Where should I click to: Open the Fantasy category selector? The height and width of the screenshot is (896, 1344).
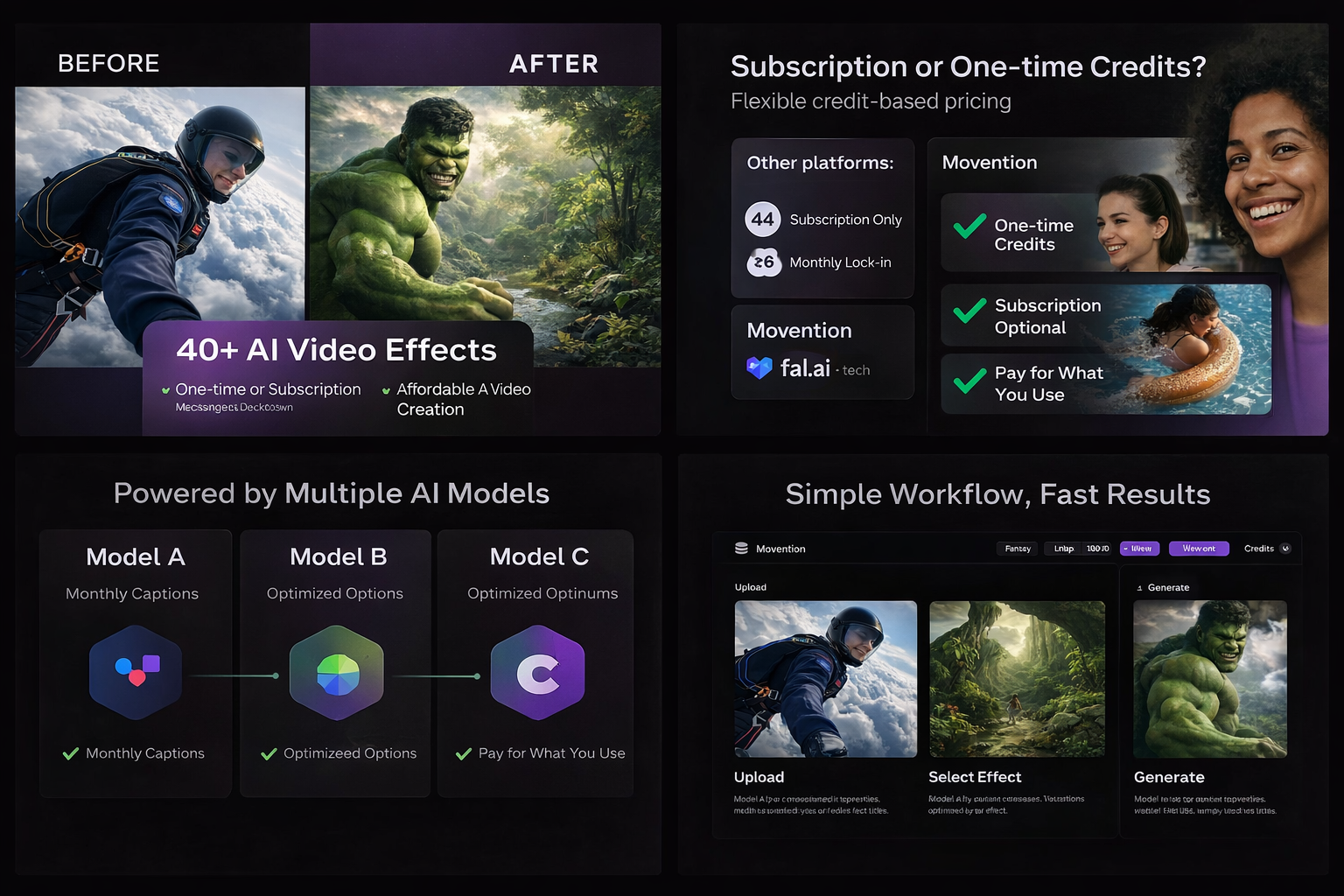click(x=1017, y=549)
